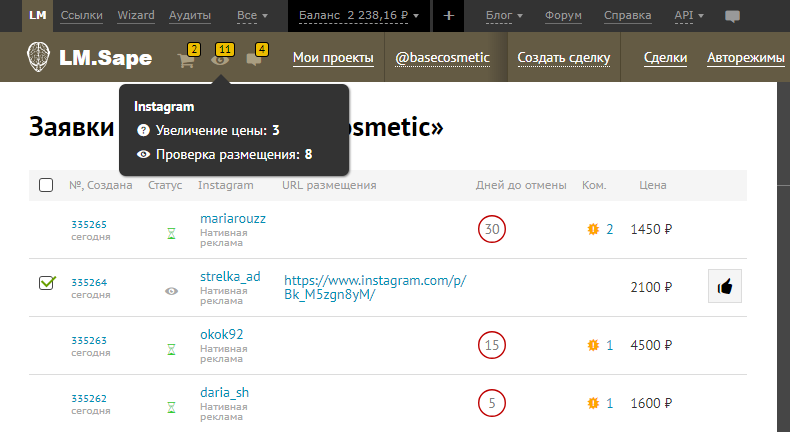The height and width of the screenshot is (432, 790).
Task: Click the 4500 ₽ price for okok92
Action: [651, 345]
